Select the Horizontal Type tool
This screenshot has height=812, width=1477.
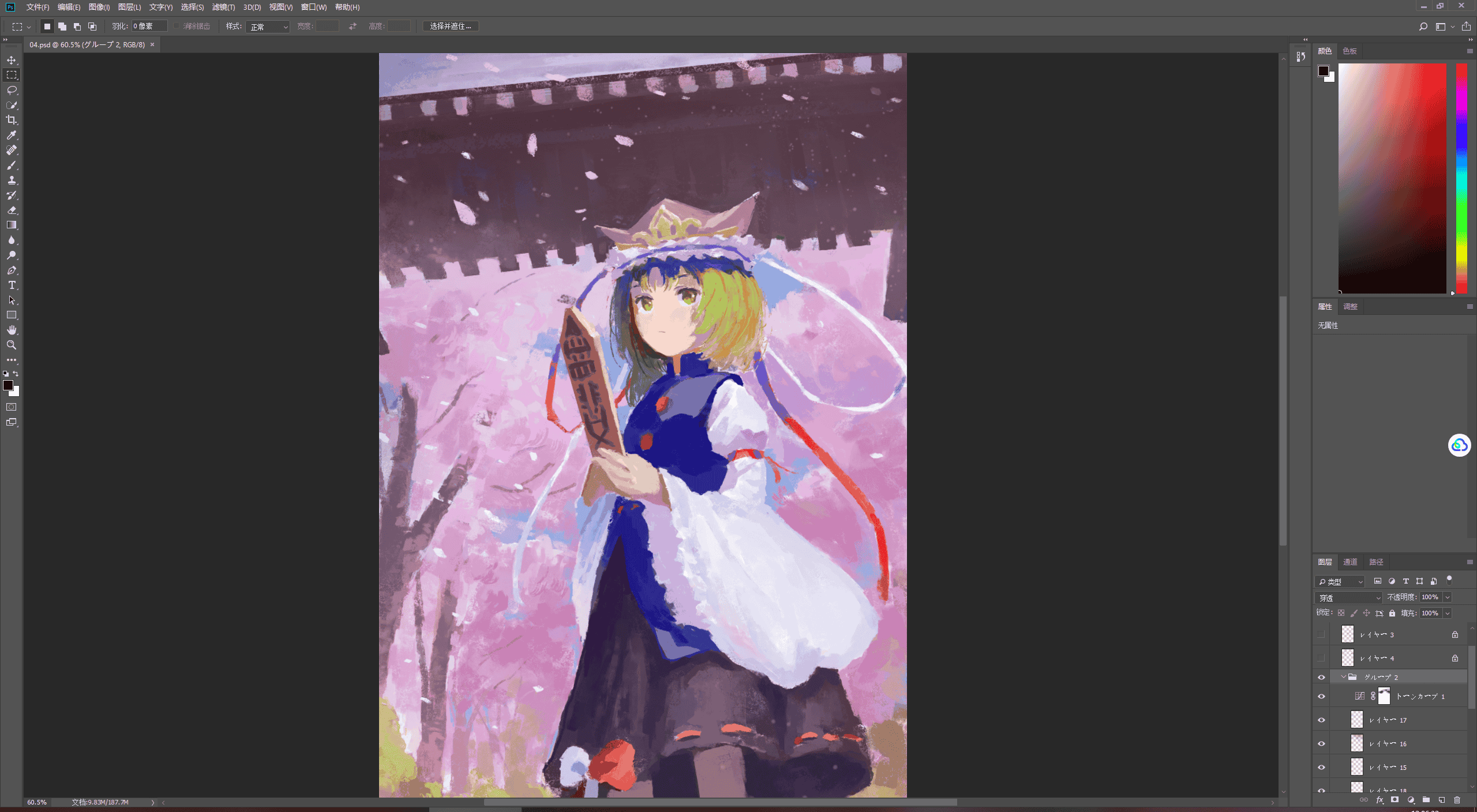tap(12, 285)
